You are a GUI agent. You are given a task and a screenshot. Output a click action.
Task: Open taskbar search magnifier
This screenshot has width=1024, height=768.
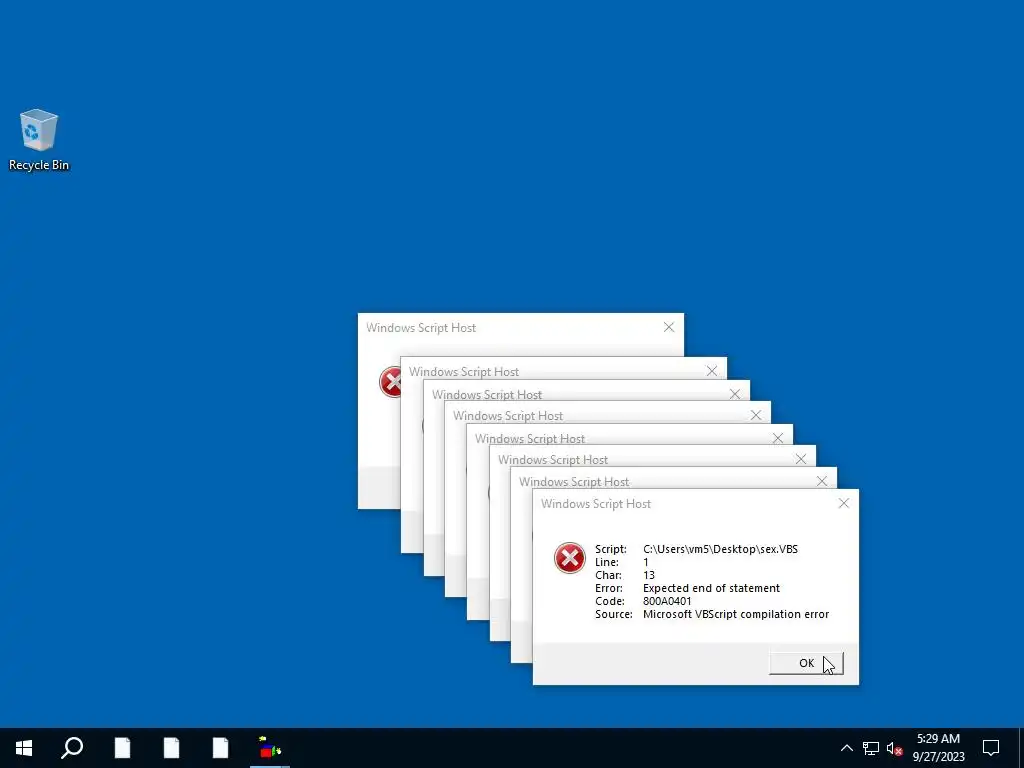(x=72, y=748)
